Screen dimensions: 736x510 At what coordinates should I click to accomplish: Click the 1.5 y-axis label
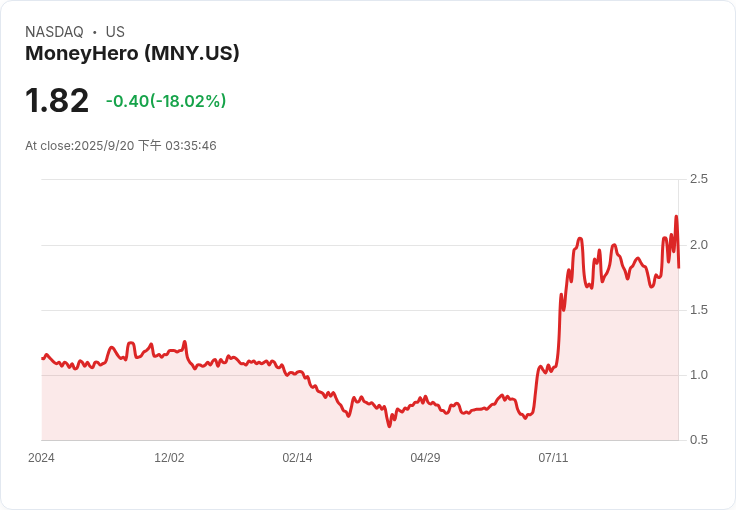tap(699, 310)
